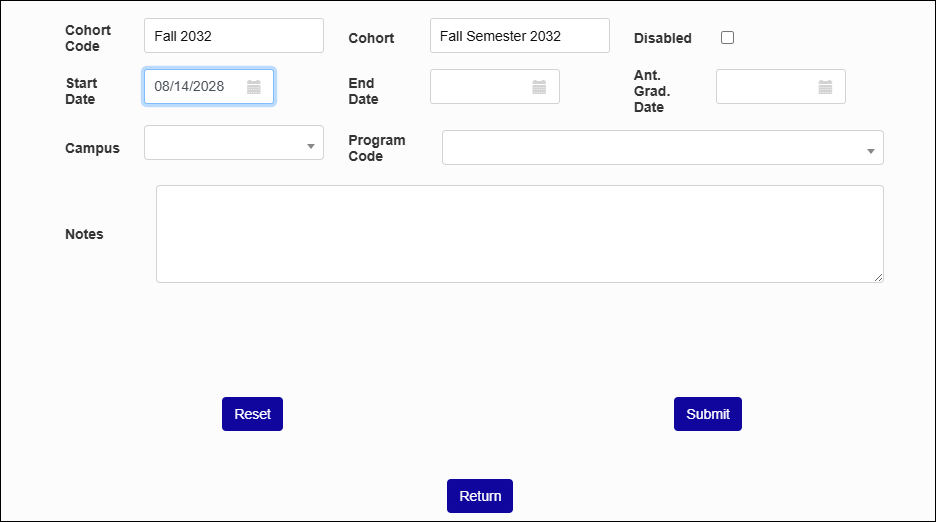
Task: Click the Start Date value 08/14/2028
Action: click(189, 87)
